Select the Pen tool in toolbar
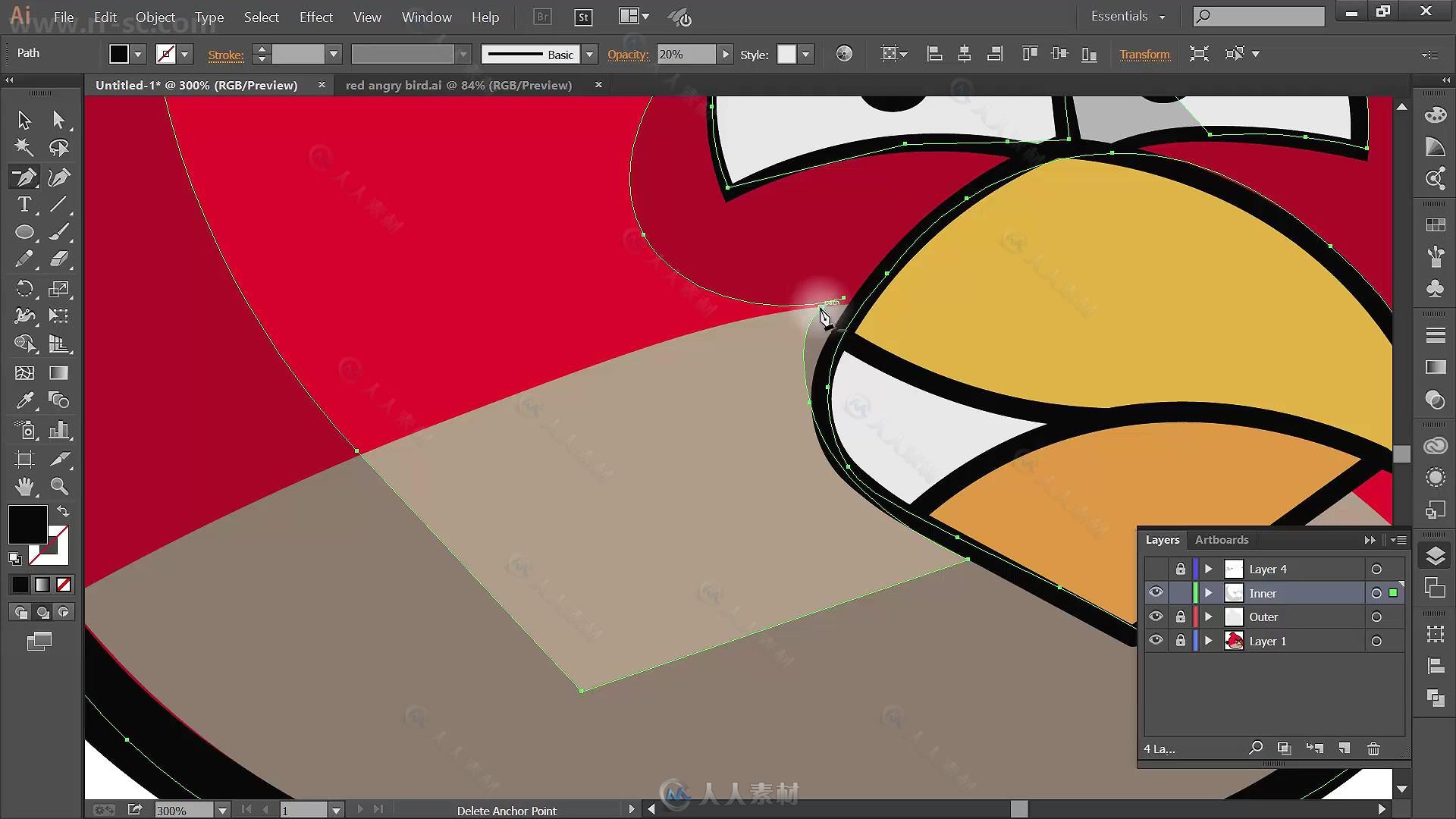This screenshot has width=1456, height=819. coord(24,177)
